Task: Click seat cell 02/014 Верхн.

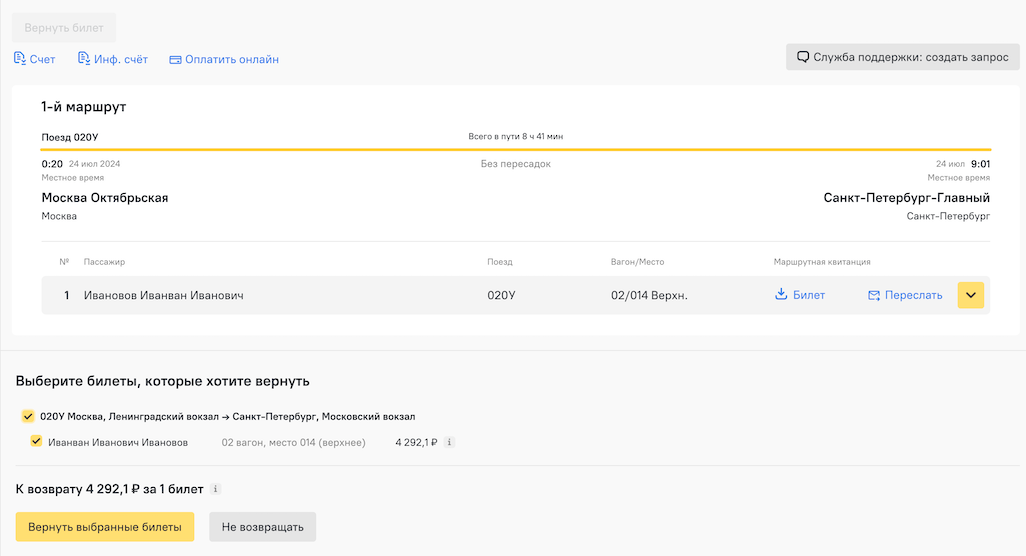Action: click(x=649, y=296)
